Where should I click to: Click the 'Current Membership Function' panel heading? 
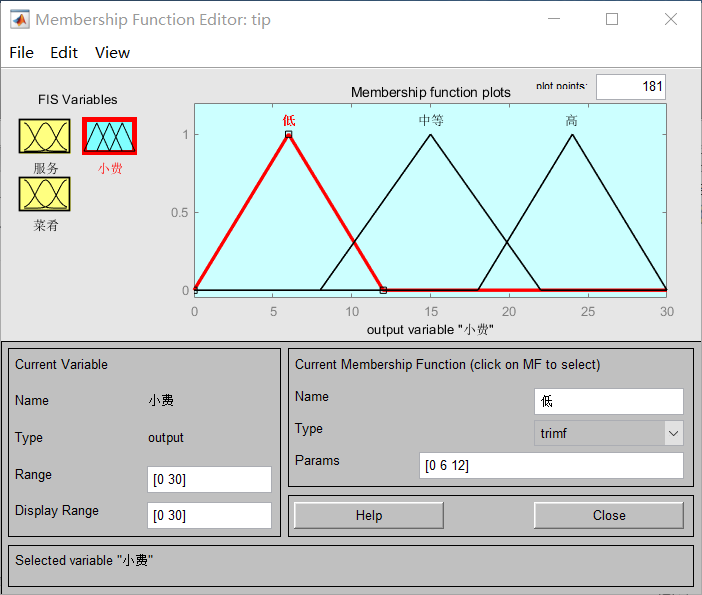447,364
